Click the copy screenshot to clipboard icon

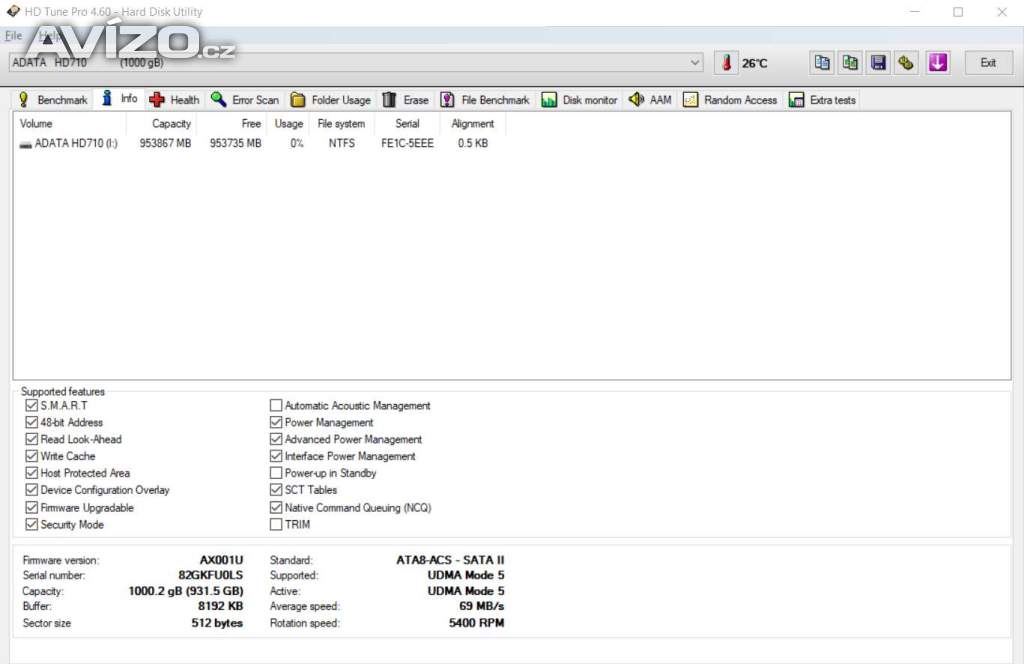click(850, 63)
